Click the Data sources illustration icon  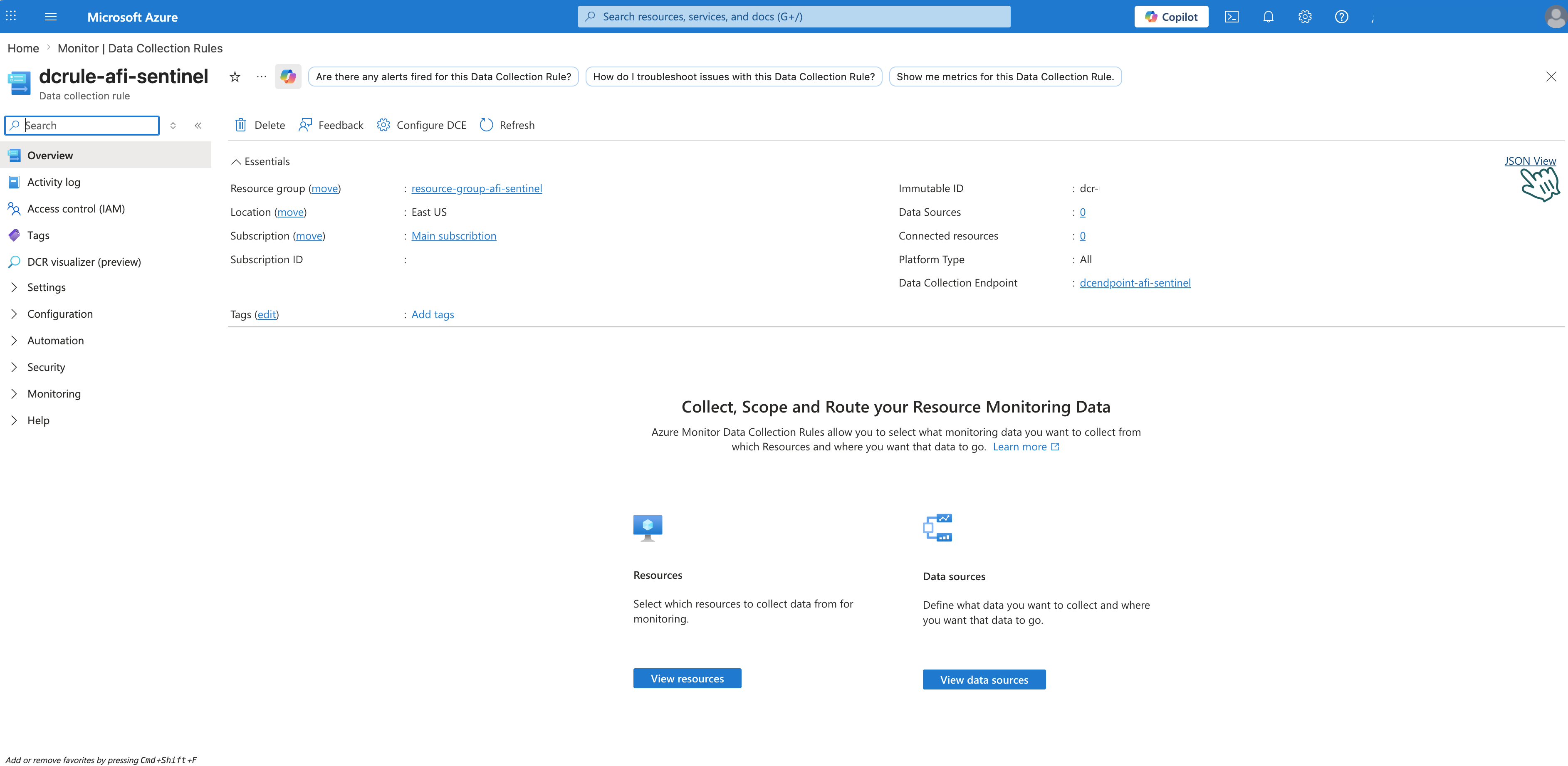coord(937,527)
